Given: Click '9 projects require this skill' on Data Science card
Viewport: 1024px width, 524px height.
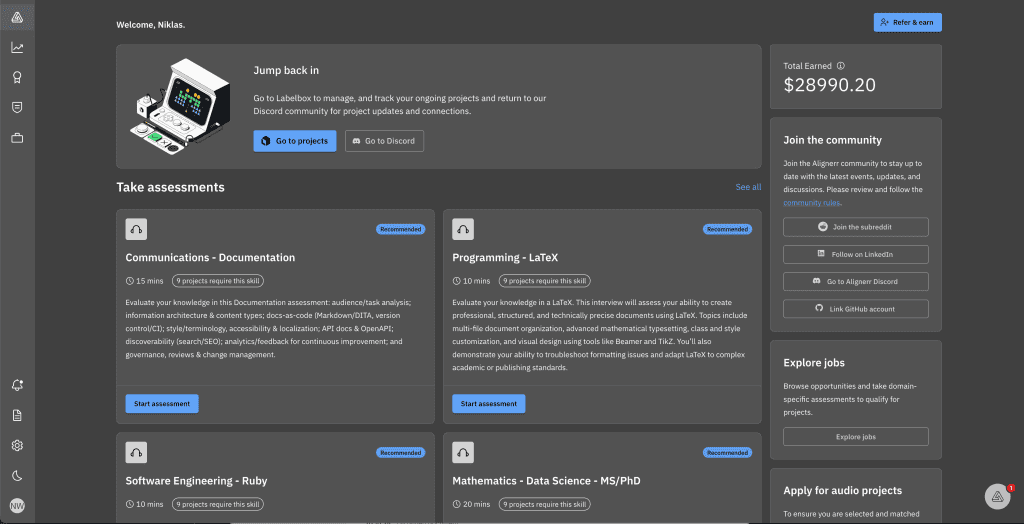Looking at the screenshot, I should [545, 504].
